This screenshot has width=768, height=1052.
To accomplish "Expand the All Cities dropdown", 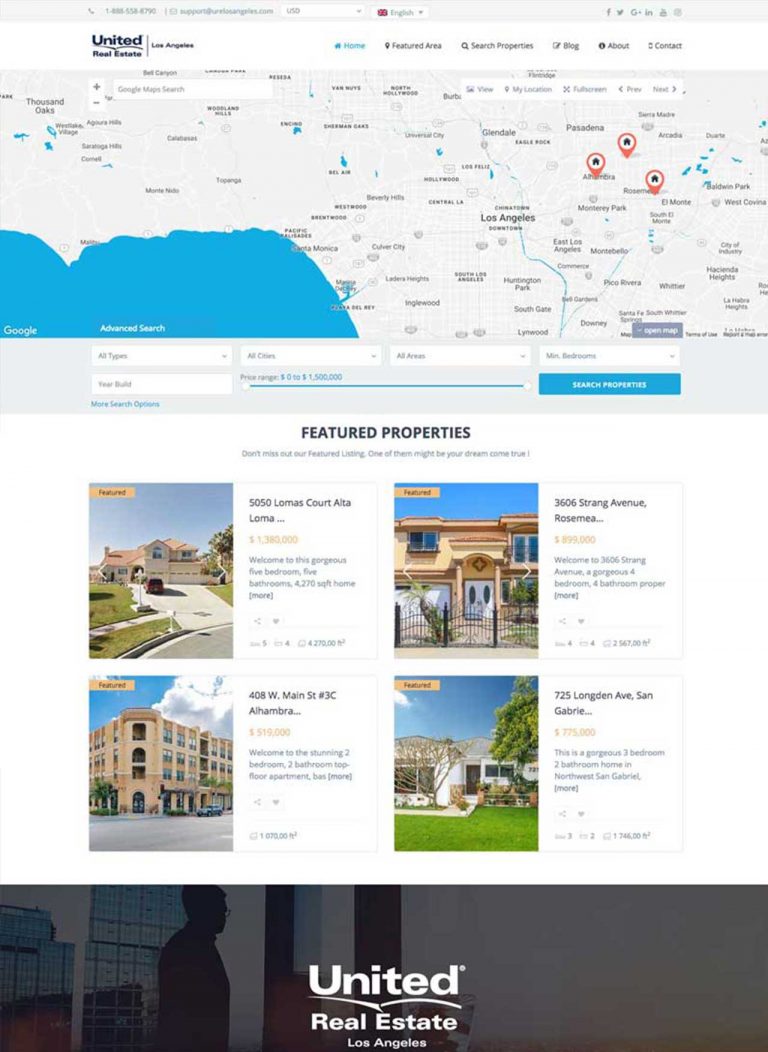I will pos(311,356).
